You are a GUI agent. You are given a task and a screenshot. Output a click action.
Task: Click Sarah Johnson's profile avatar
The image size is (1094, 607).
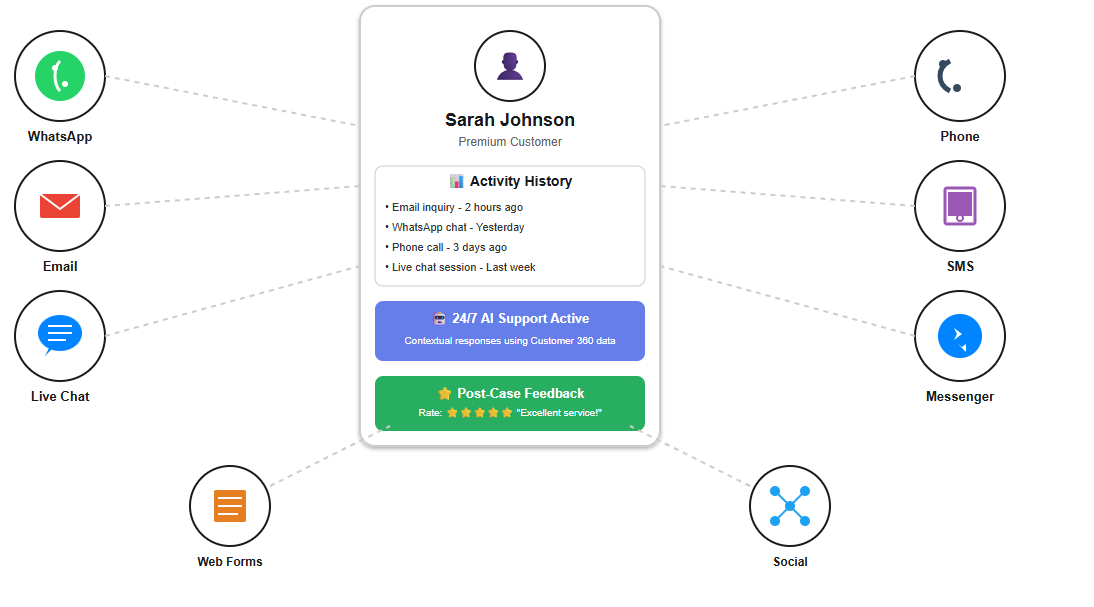point(510,66)
